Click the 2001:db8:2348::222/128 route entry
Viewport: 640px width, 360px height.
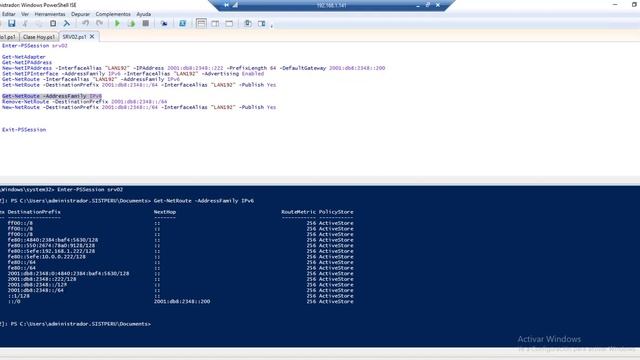pyautogui.click(x=42, y=279)
